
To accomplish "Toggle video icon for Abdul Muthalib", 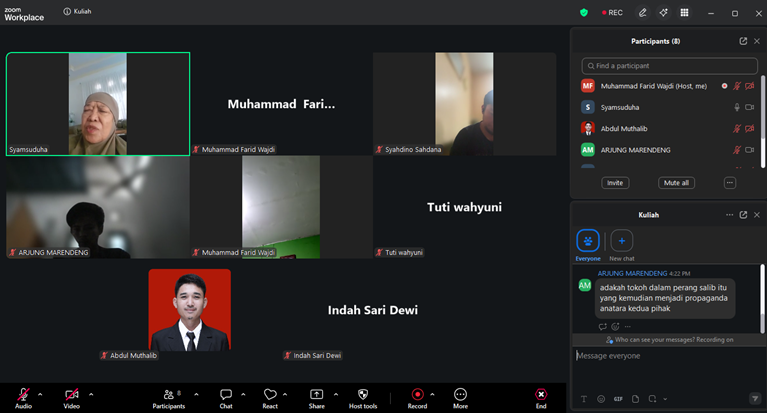I will pyautogui.click(x=749, y=129).
